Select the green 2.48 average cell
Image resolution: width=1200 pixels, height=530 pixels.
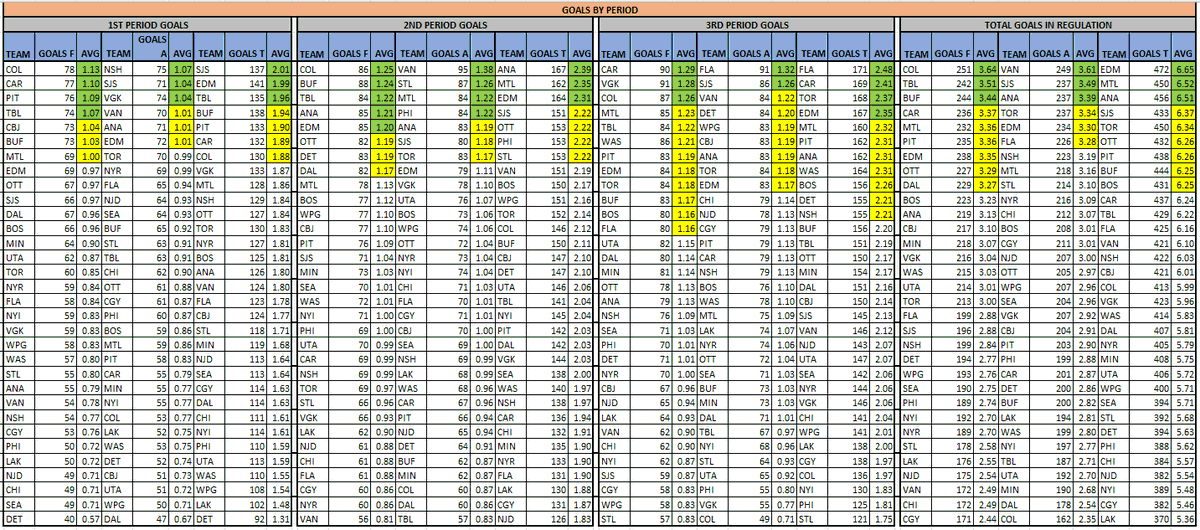882,70
